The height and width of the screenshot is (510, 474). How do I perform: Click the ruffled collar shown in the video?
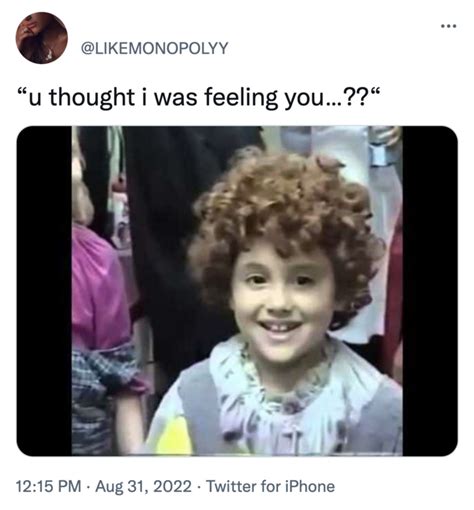pyautogui.click(x=280, y=393)
